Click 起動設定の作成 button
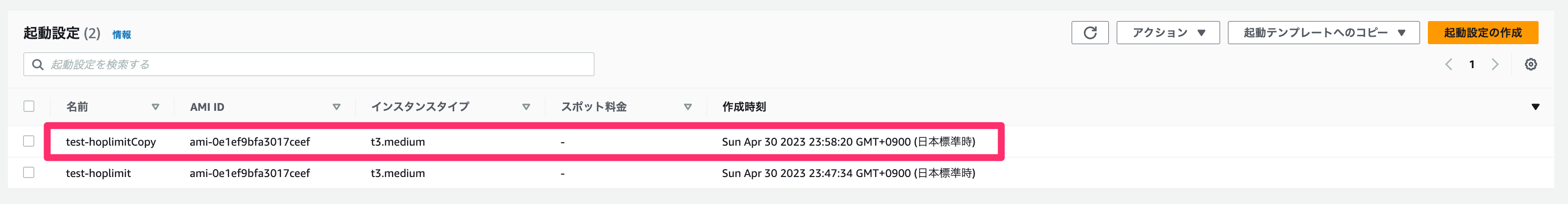 pos(1483,33)
